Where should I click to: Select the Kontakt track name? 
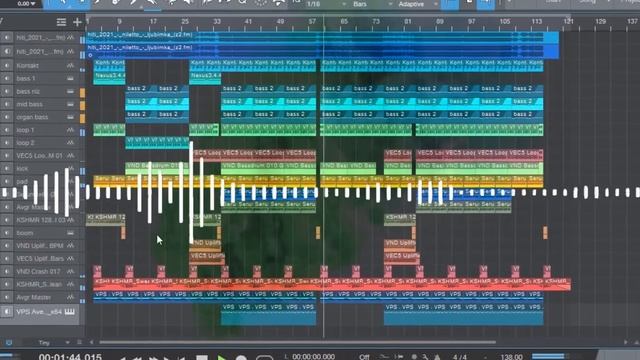tap(27, 65)
